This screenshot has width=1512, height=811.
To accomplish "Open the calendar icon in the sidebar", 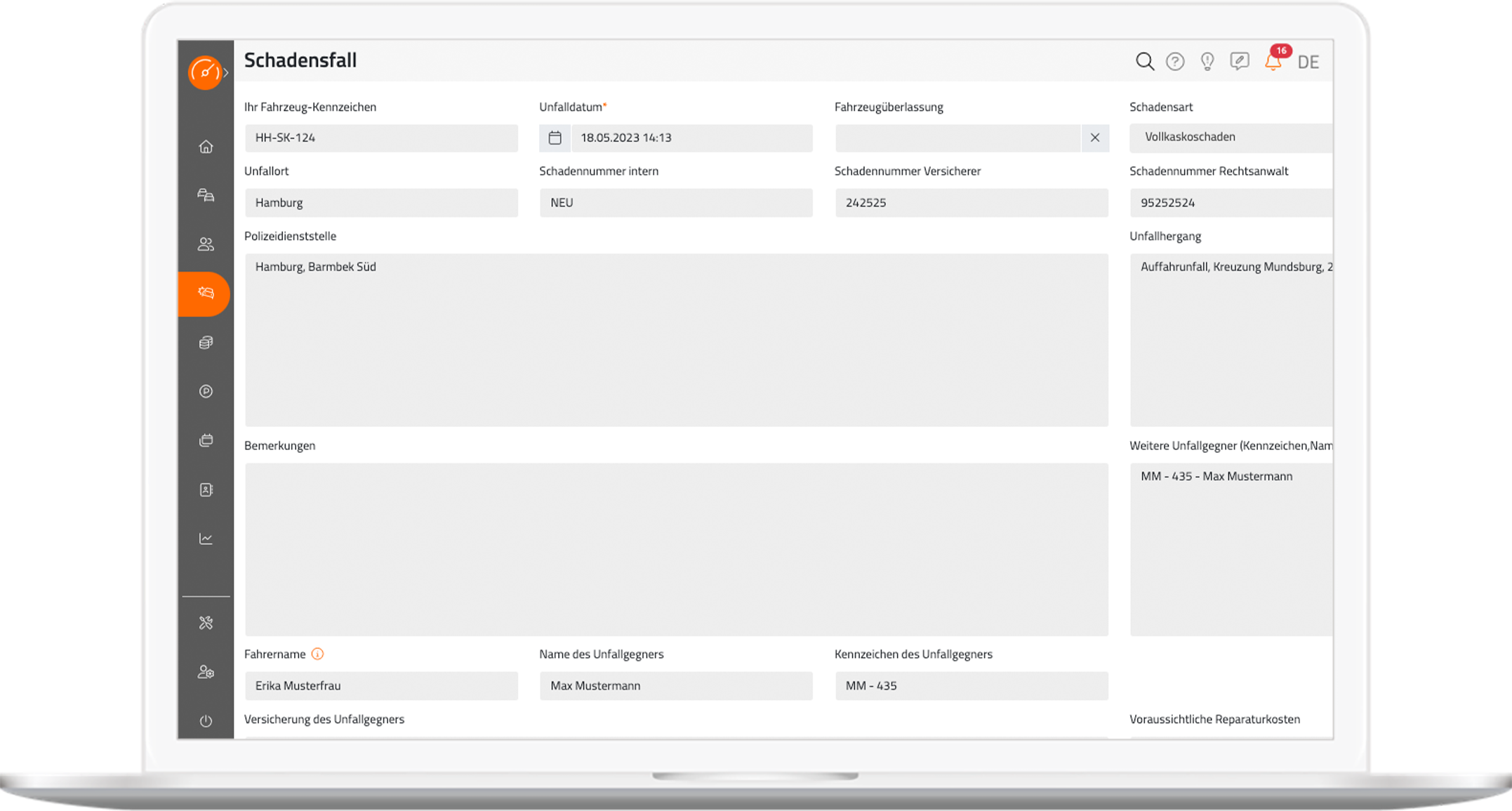I will pyautogui.click(x=206, y=440).
